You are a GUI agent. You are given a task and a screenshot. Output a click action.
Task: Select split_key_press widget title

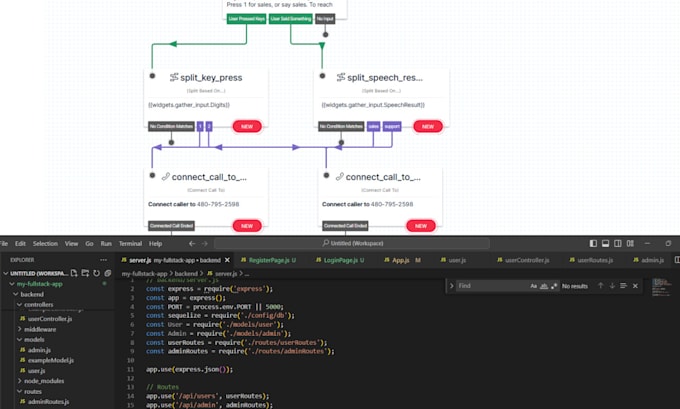pyautogui.click(x=211, y=78)
